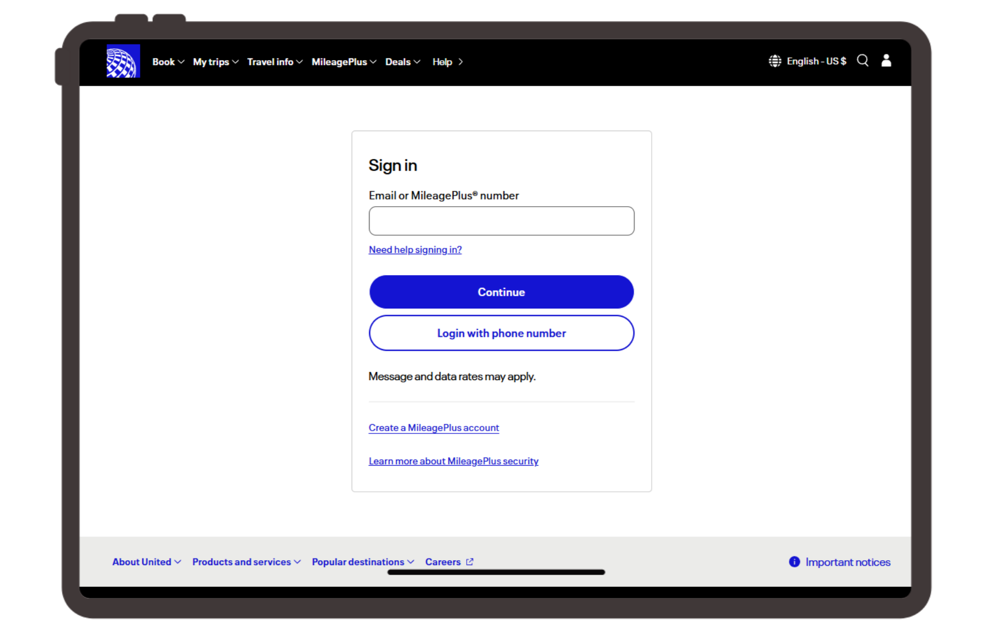Click the globe language icon
The image size is (1000, 638).
tap(774, 61)
